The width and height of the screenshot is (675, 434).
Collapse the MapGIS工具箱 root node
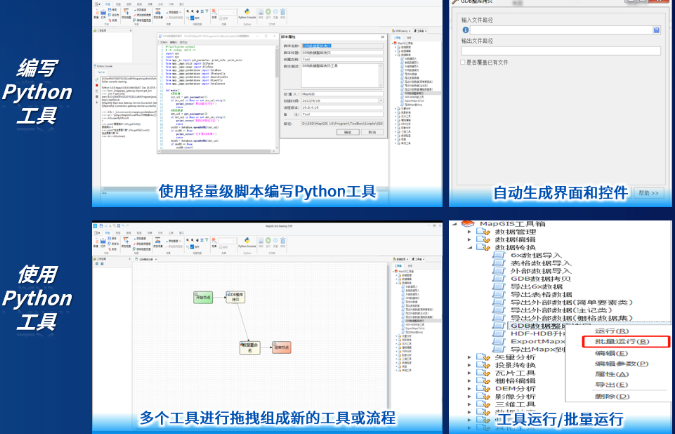[455, 224]
